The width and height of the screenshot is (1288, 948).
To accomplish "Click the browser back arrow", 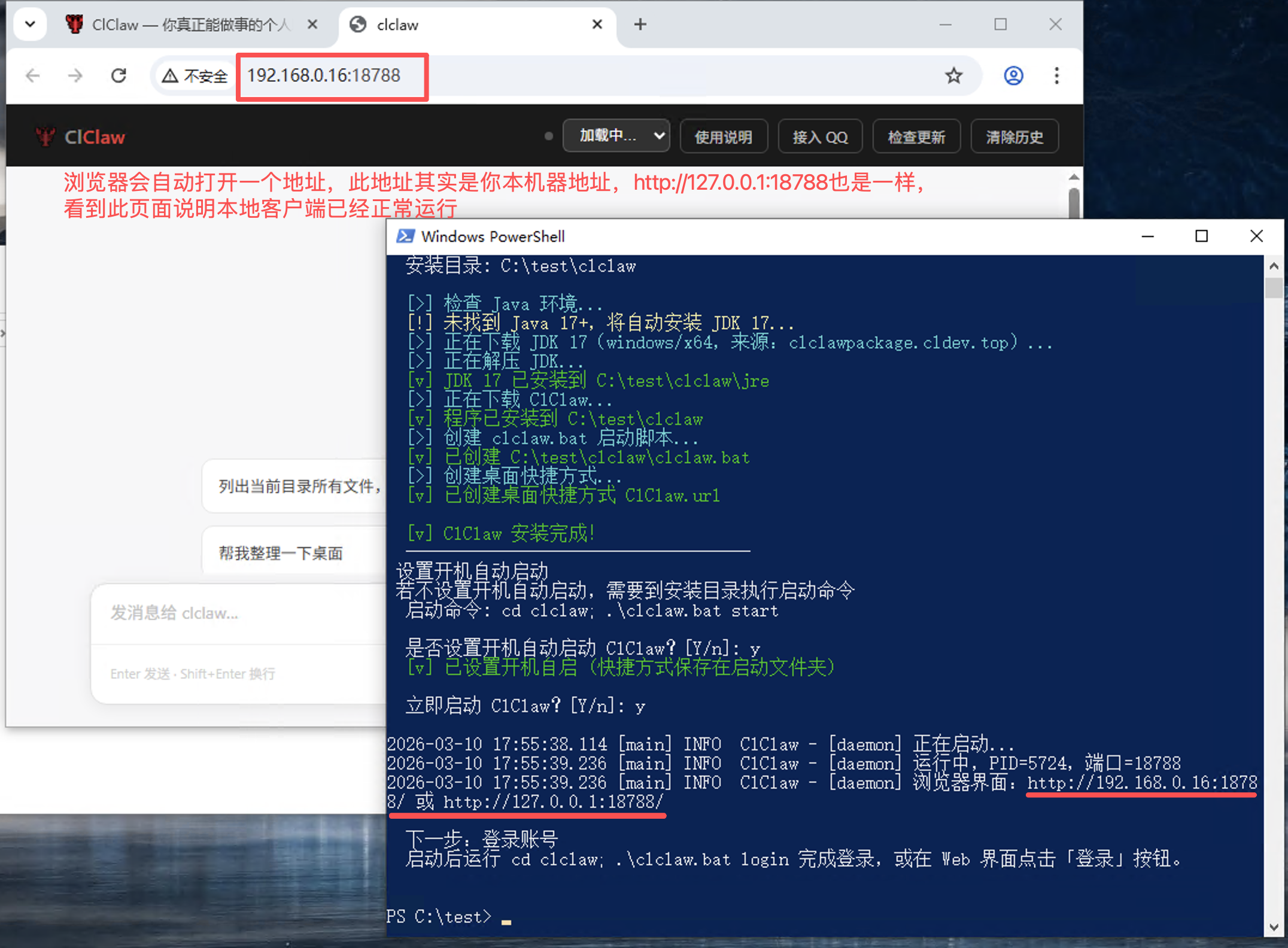I will point(33,75).
